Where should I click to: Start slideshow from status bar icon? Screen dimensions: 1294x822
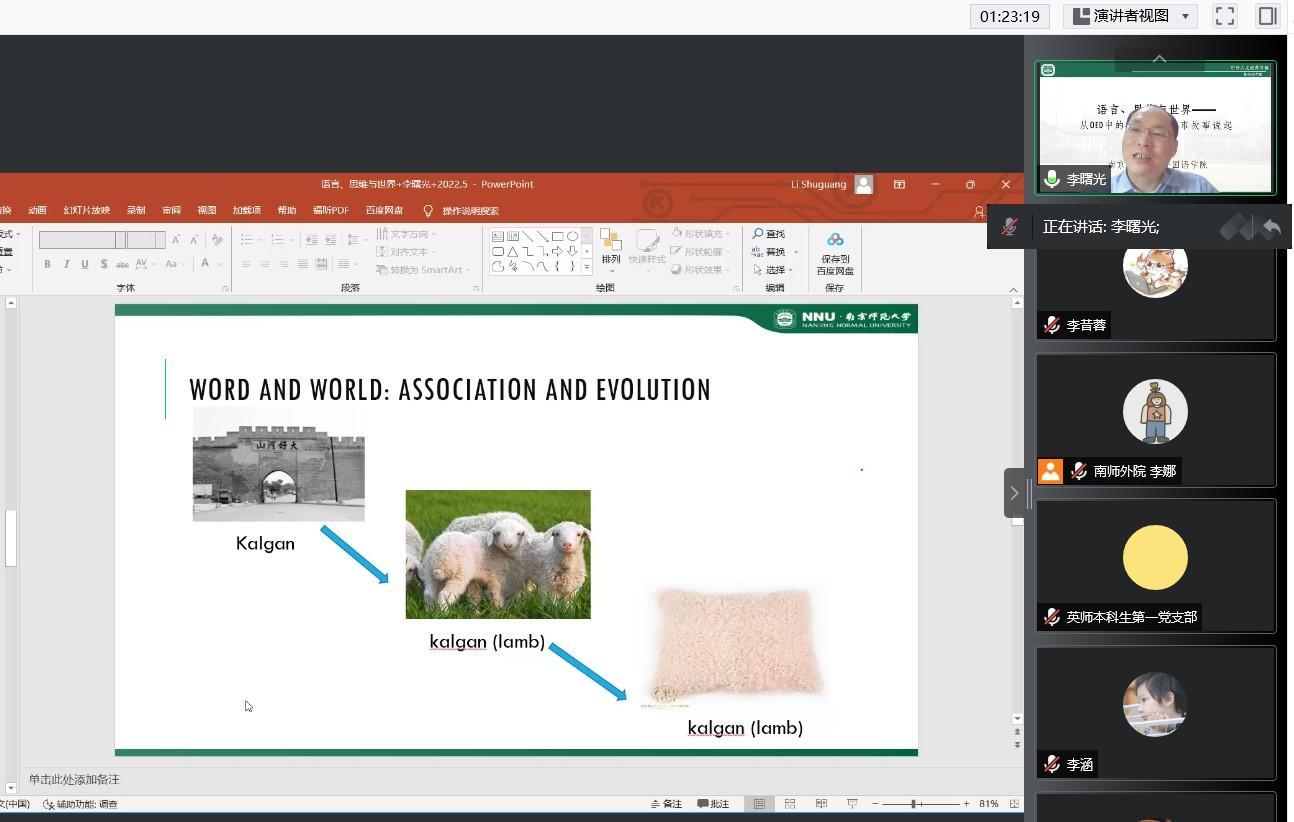coord(852,804)
